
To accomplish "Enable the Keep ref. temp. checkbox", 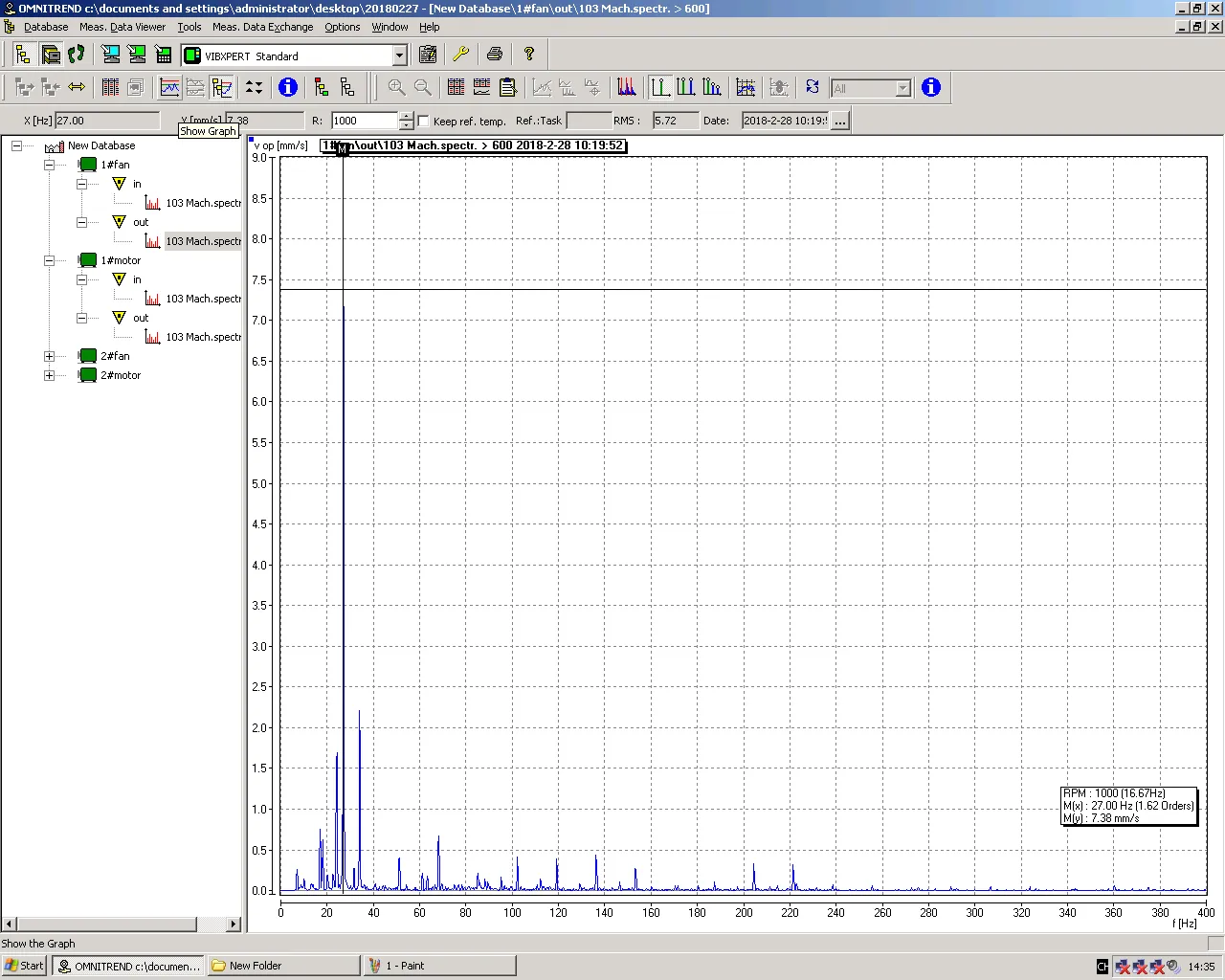I will coord(424,121).
